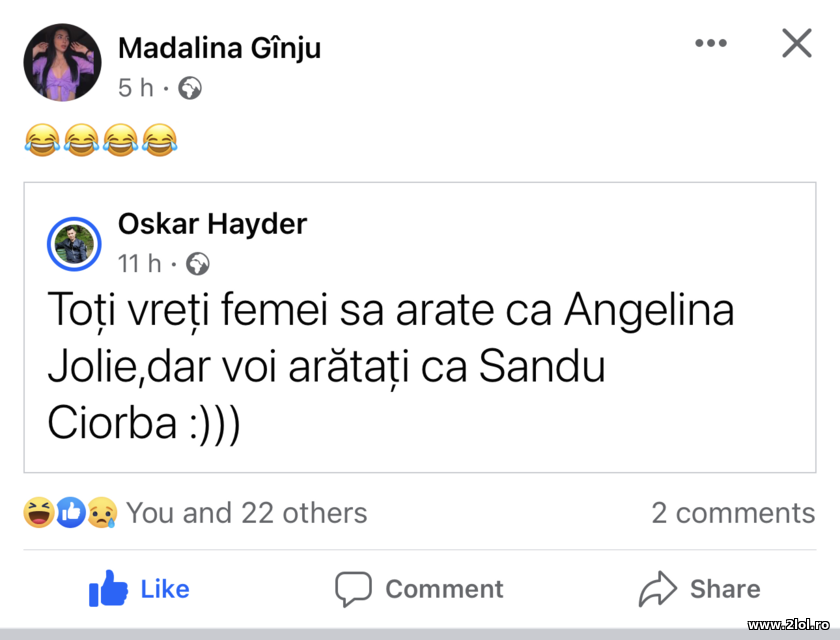This screenshot has height=640, width=840.
Task: Click Madalina Gînju's profile name
Action: click(219, 47)
